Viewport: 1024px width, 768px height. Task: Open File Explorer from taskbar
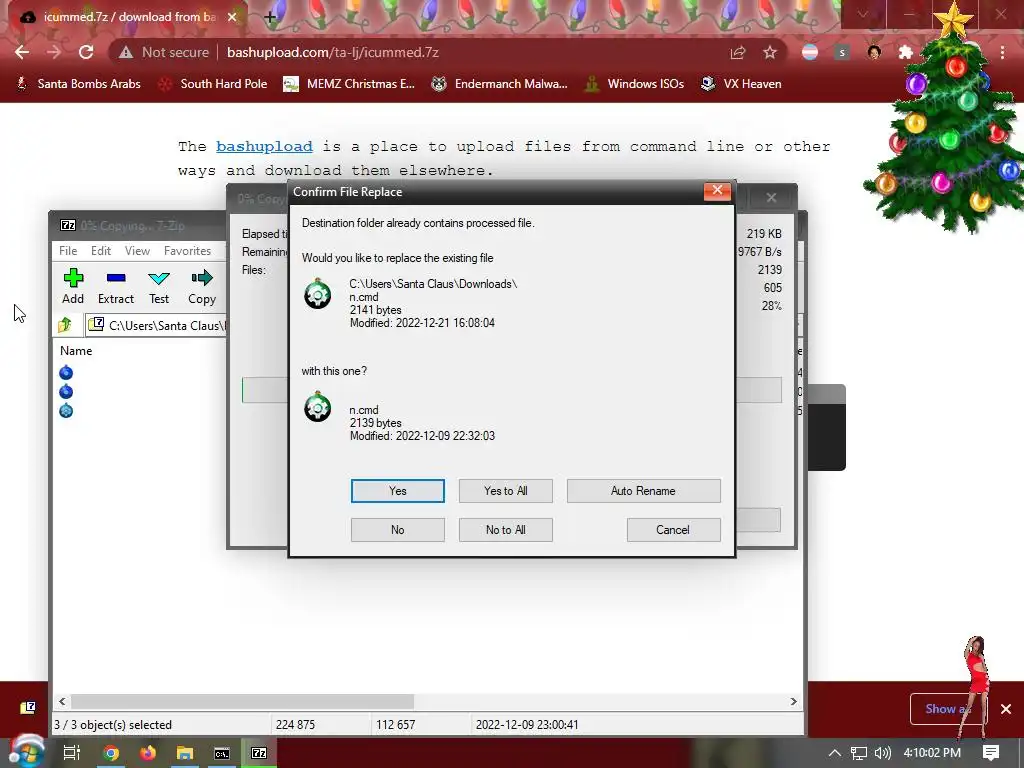pos(185,753)
